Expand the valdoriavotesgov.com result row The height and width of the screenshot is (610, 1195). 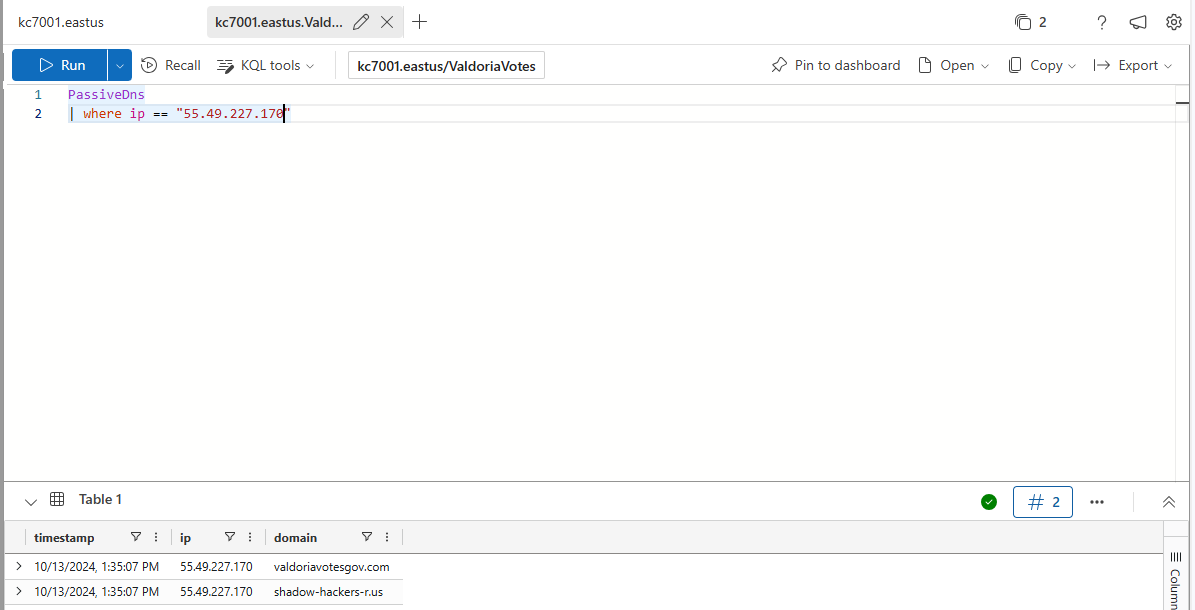pyautogui.click(x=18, y=566)
